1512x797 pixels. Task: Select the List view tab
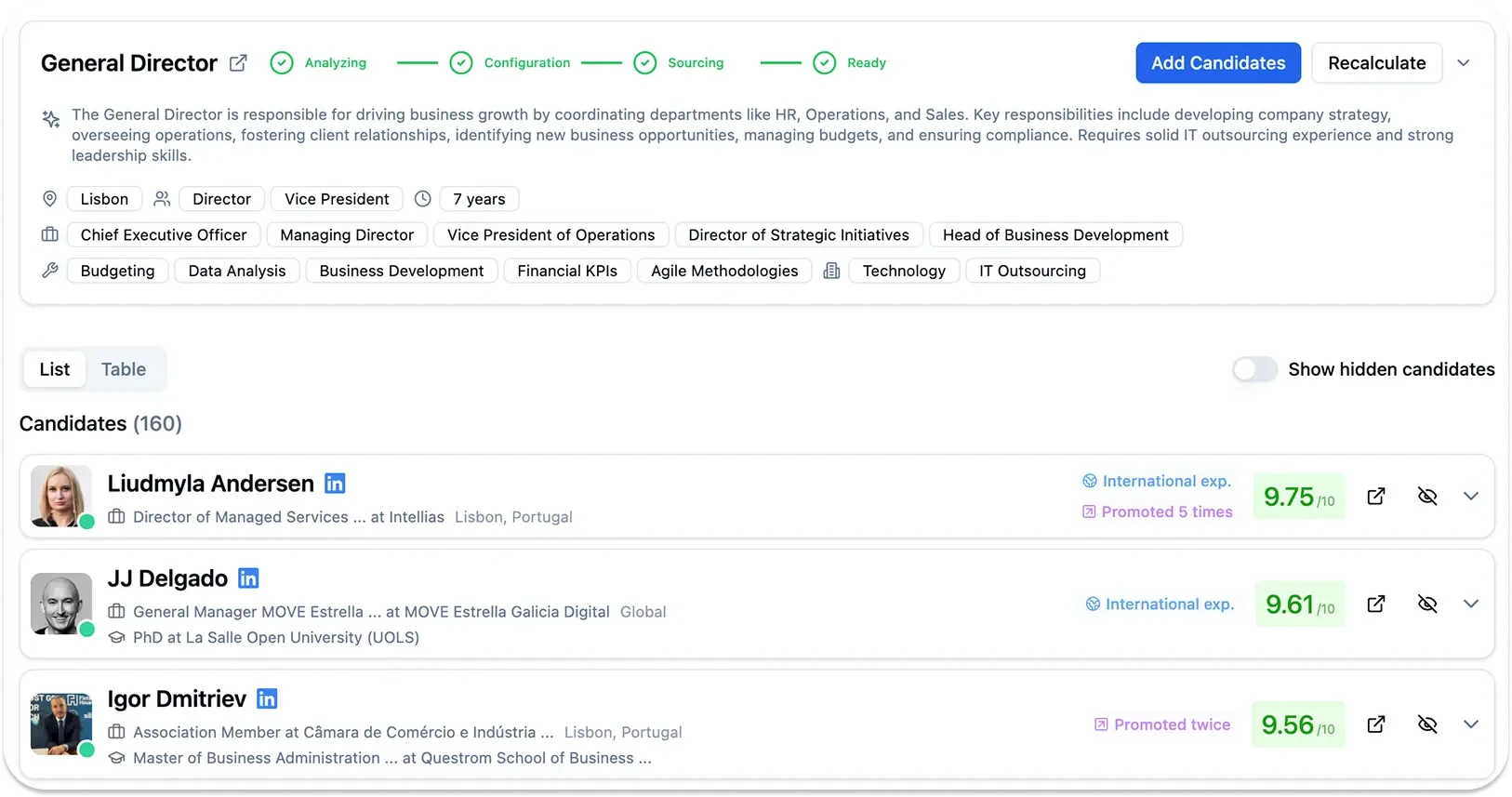tap(55, 369)
